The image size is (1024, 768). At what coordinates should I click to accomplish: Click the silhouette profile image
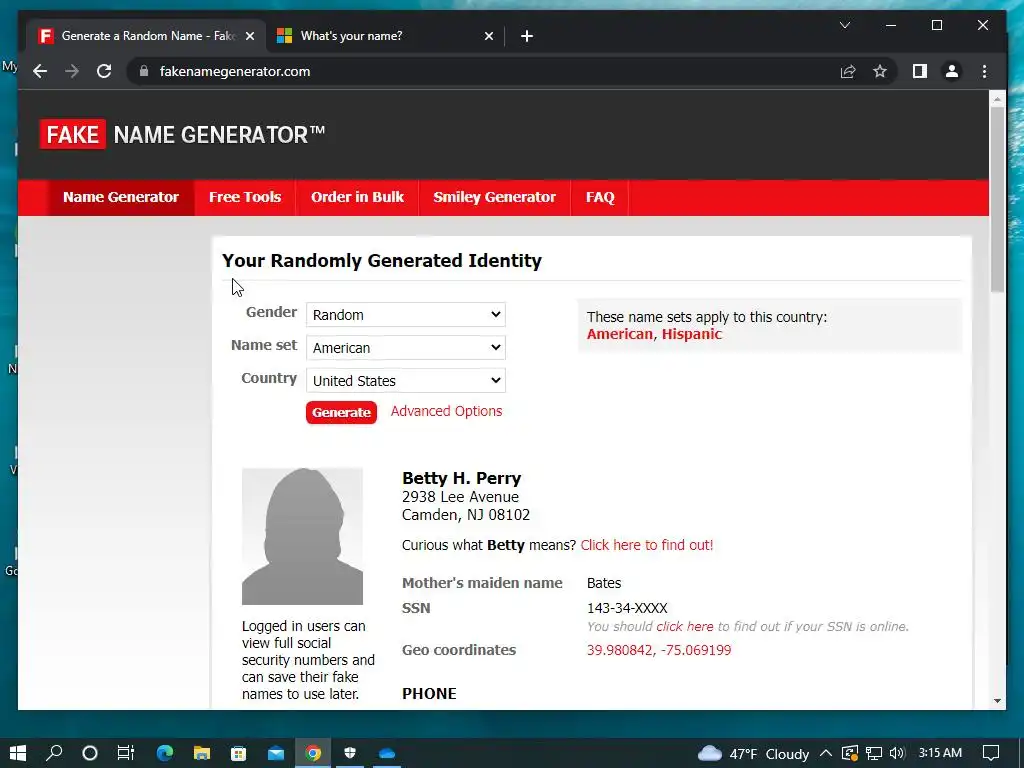[302, 536]
